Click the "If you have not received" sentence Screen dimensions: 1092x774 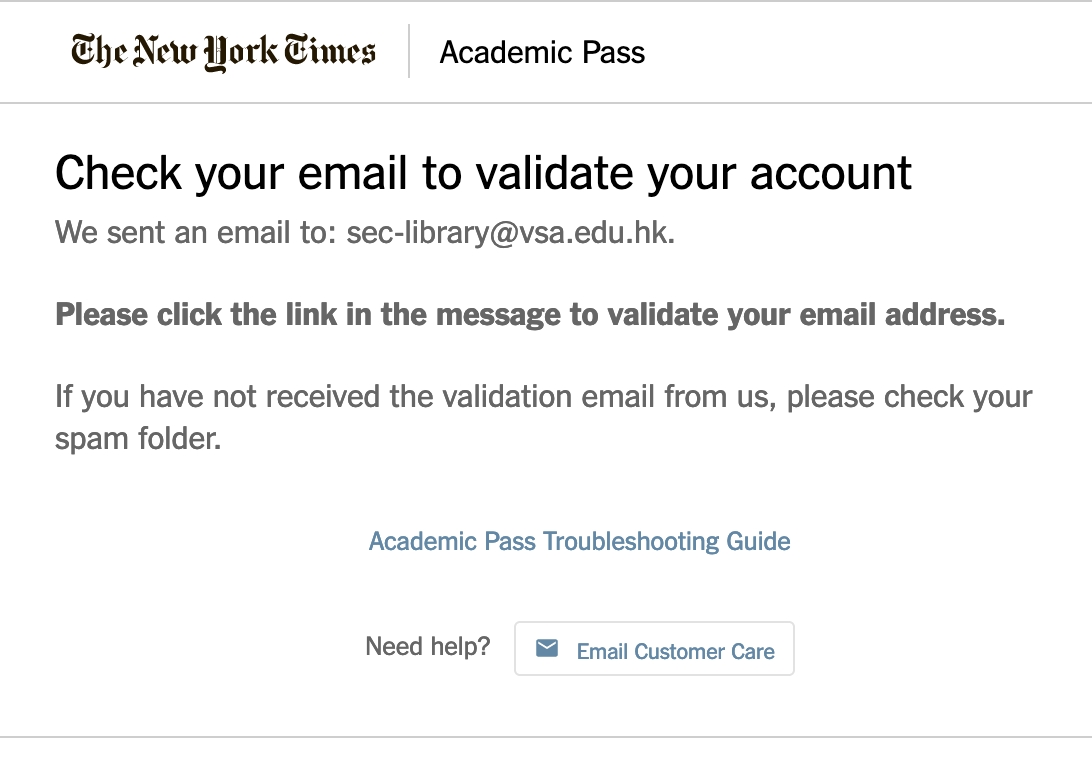click(543, 397)
